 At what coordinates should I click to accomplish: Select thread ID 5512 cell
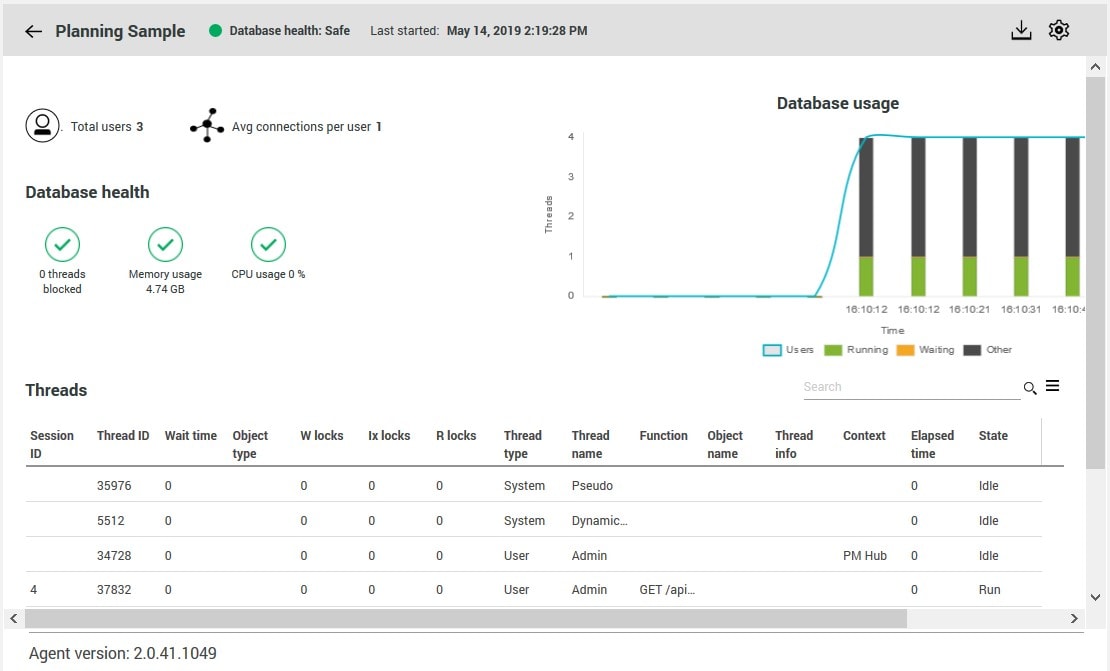110,521
